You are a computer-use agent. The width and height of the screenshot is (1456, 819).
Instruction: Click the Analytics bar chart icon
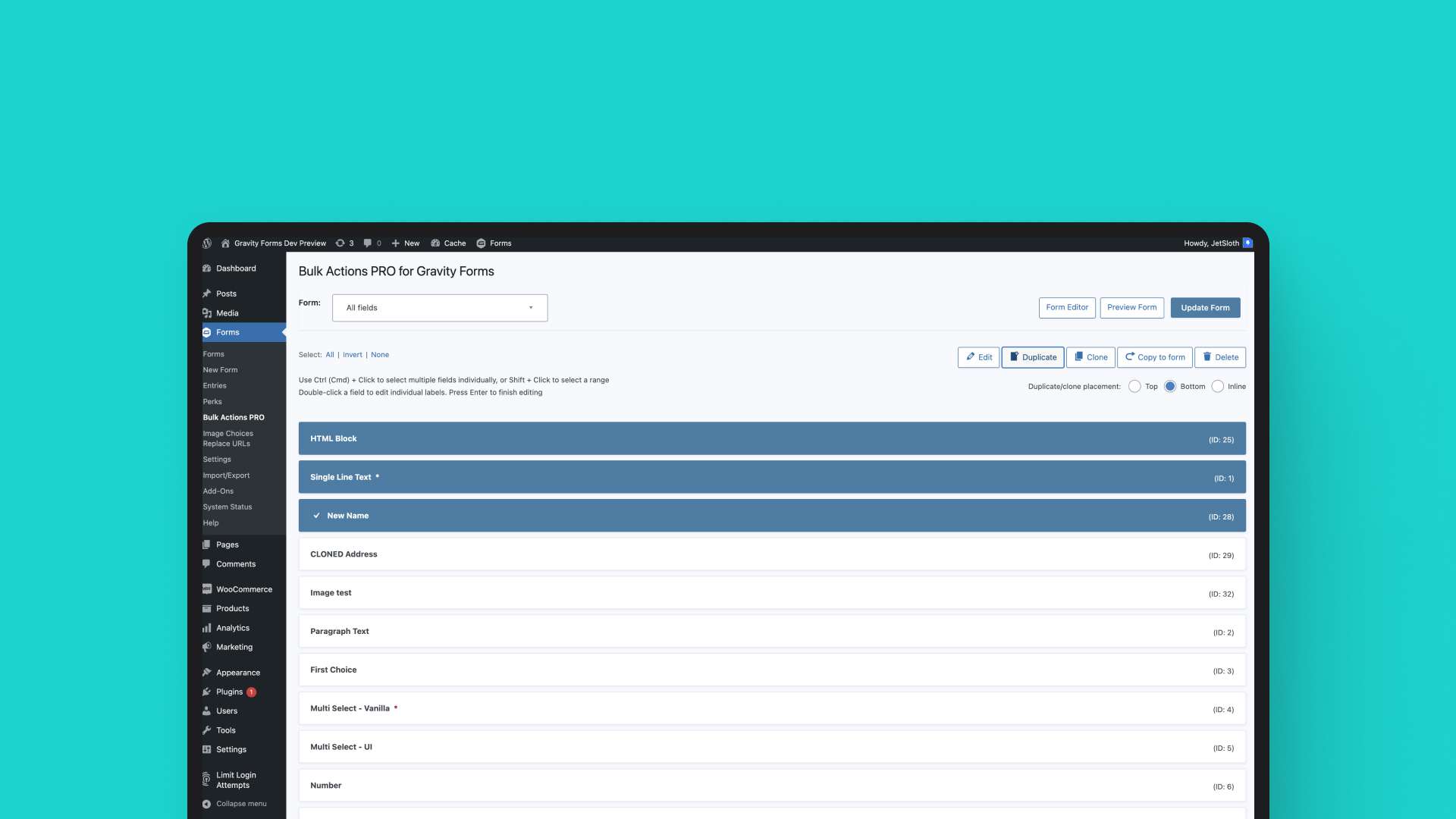tap(206, 628)
